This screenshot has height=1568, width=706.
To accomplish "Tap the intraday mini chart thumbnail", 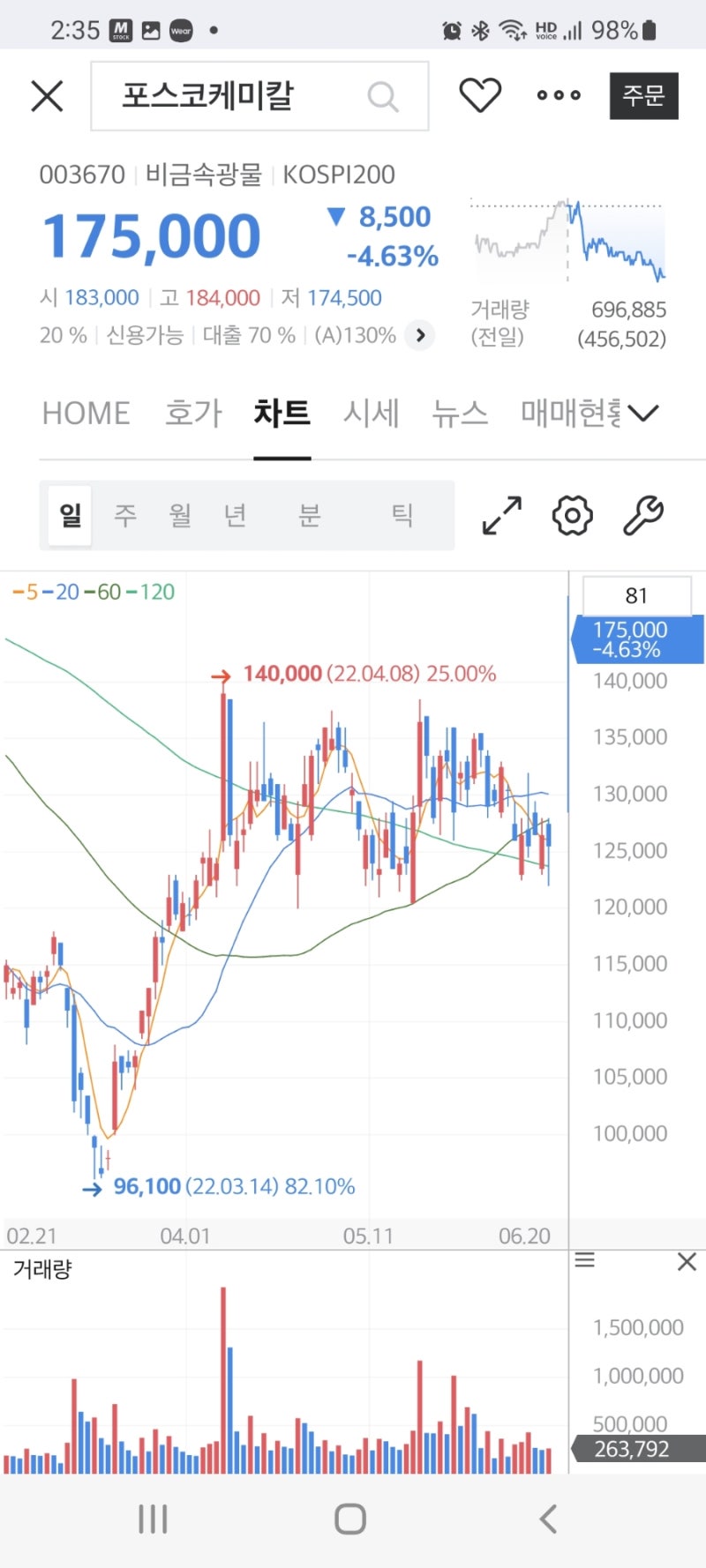I will (567, 241).
